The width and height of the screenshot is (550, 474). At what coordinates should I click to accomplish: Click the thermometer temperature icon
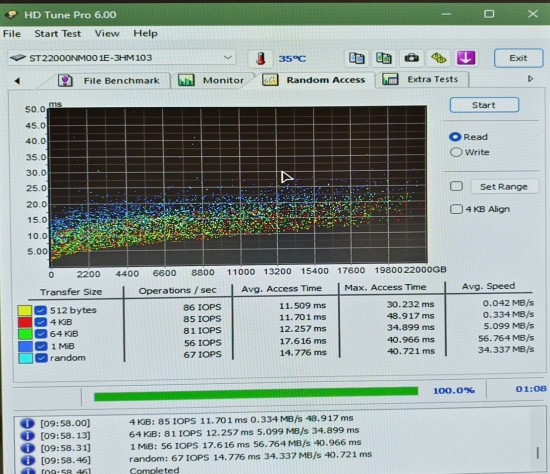(x=260, y=58)
